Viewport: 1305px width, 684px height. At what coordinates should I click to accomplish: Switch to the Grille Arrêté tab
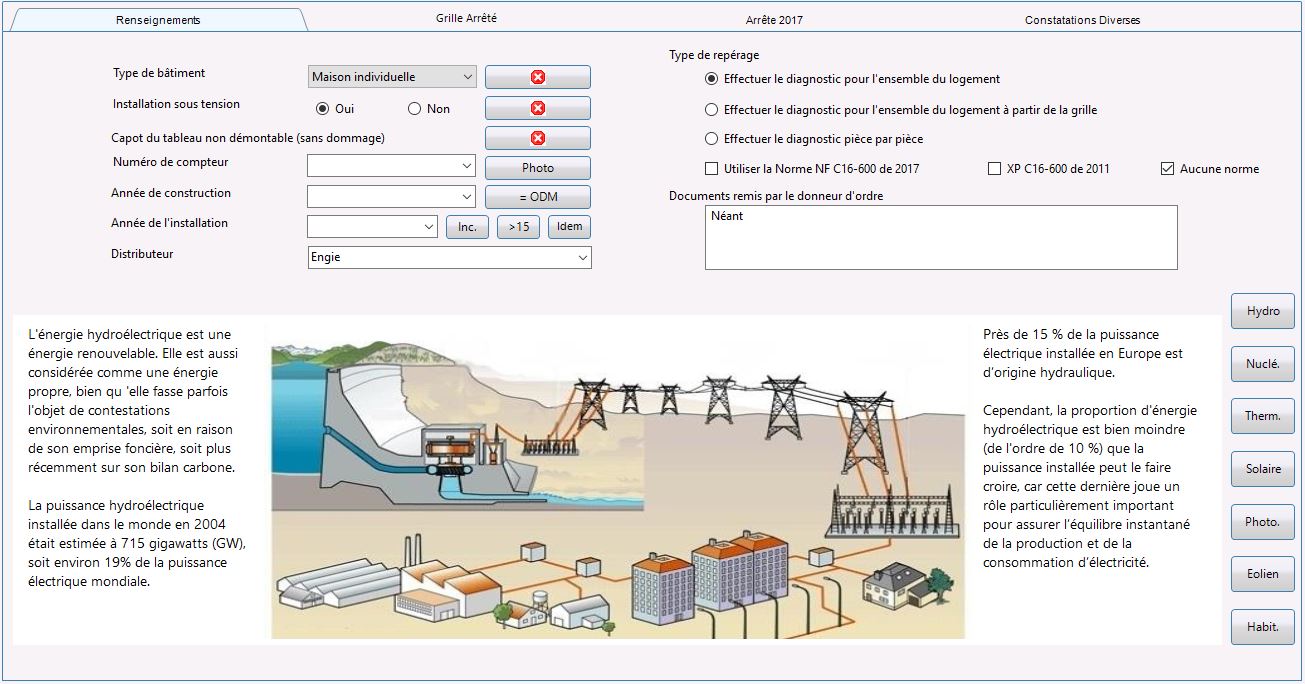pos(466,19)
